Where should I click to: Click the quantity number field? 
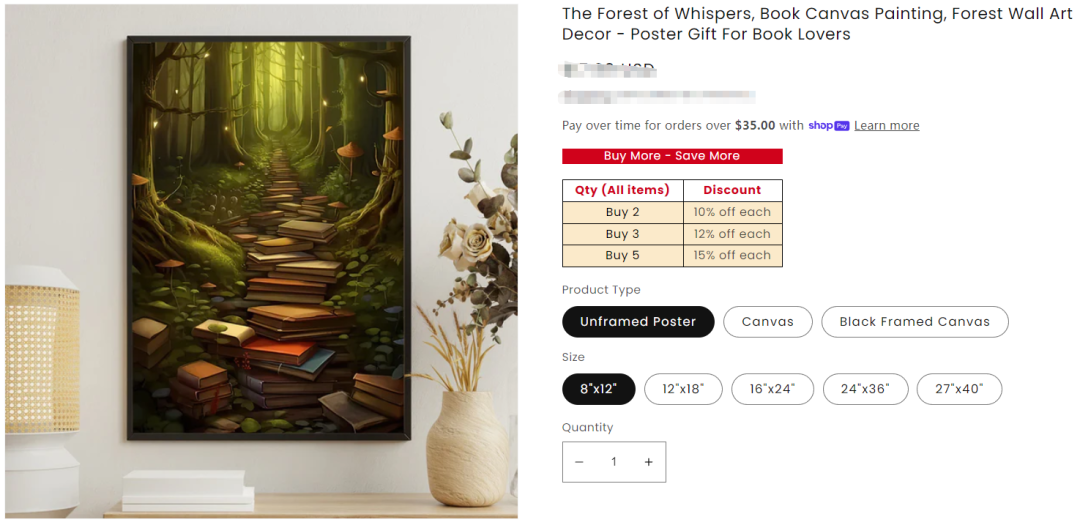[x=614, y=462]
